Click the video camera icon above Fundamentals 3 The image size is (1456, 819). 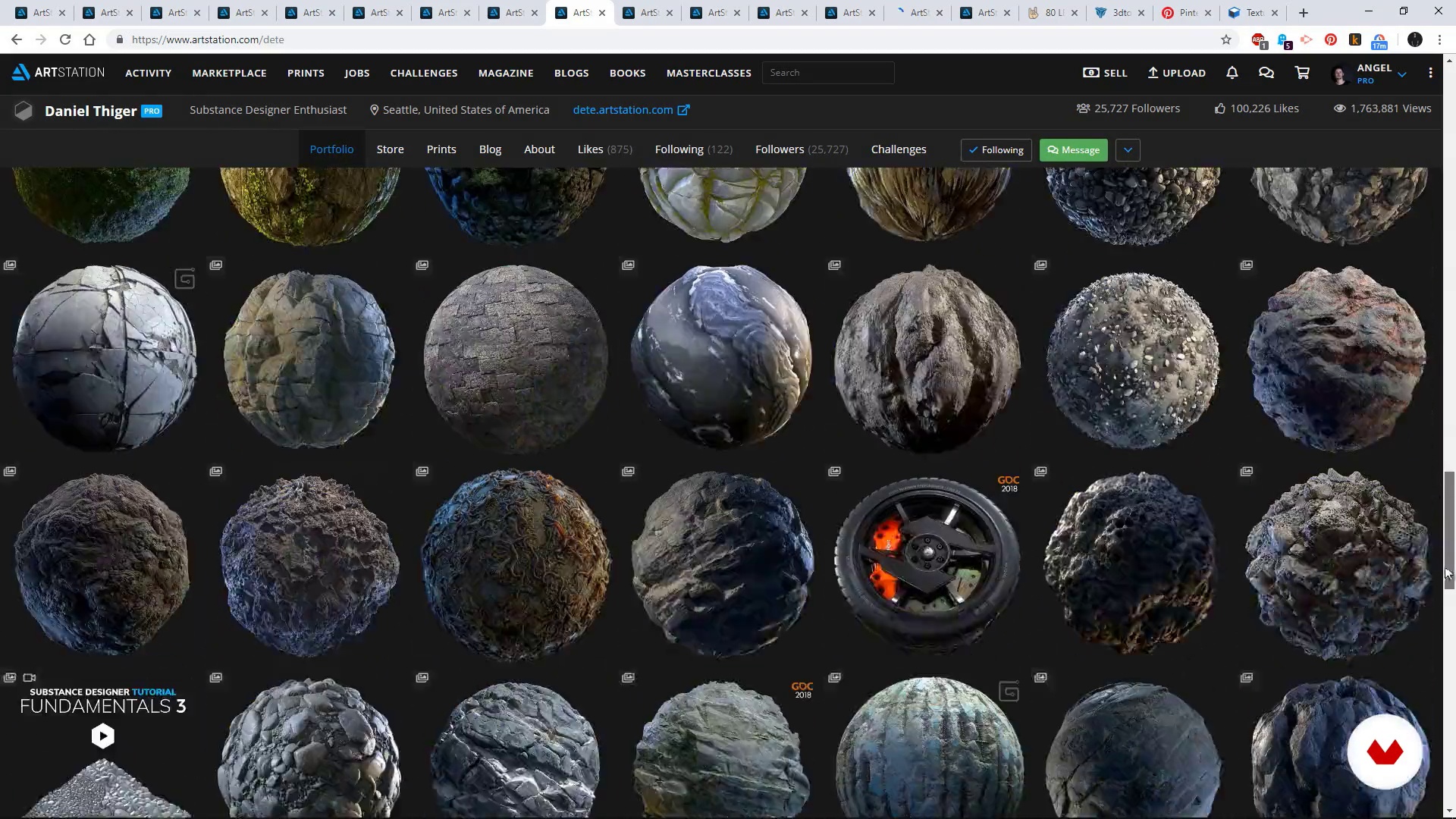point(30,677)
